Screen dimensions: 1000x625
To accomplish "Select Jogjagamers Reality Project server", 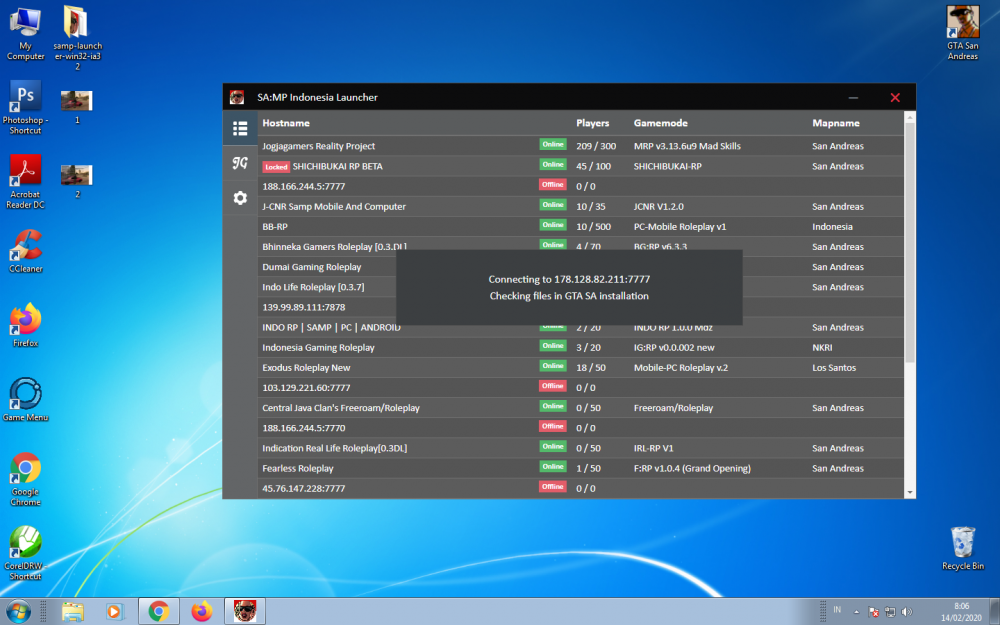I will click(x=581, y=146).
